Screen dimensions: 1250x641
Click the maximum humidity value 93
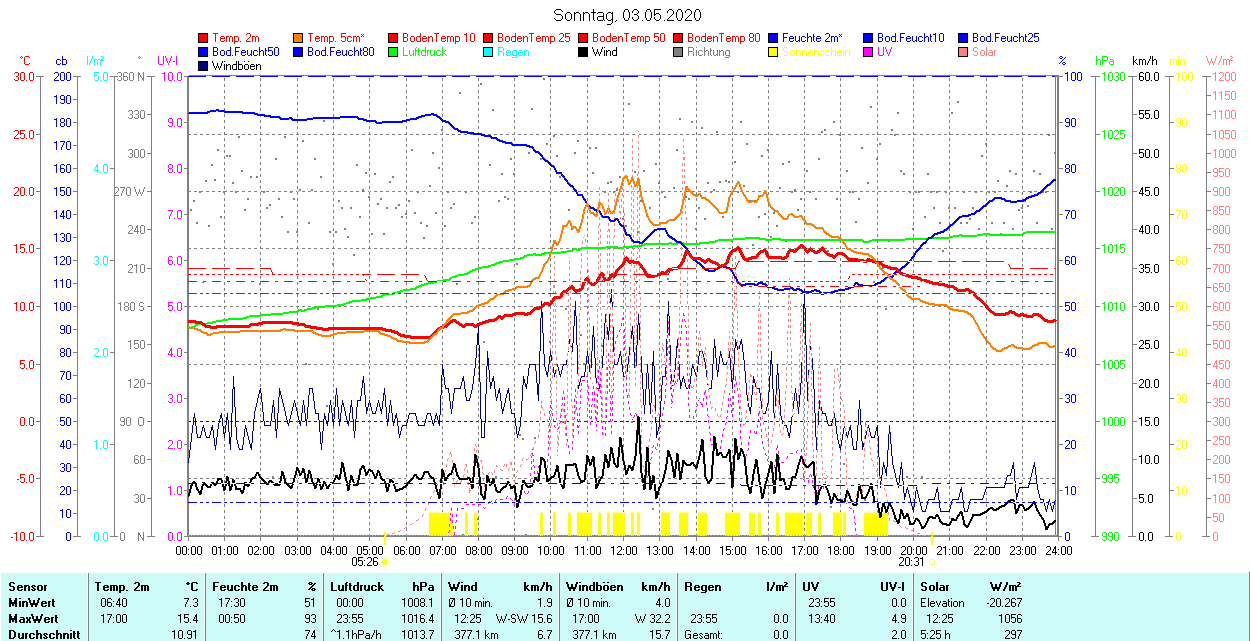pos(310,619)
